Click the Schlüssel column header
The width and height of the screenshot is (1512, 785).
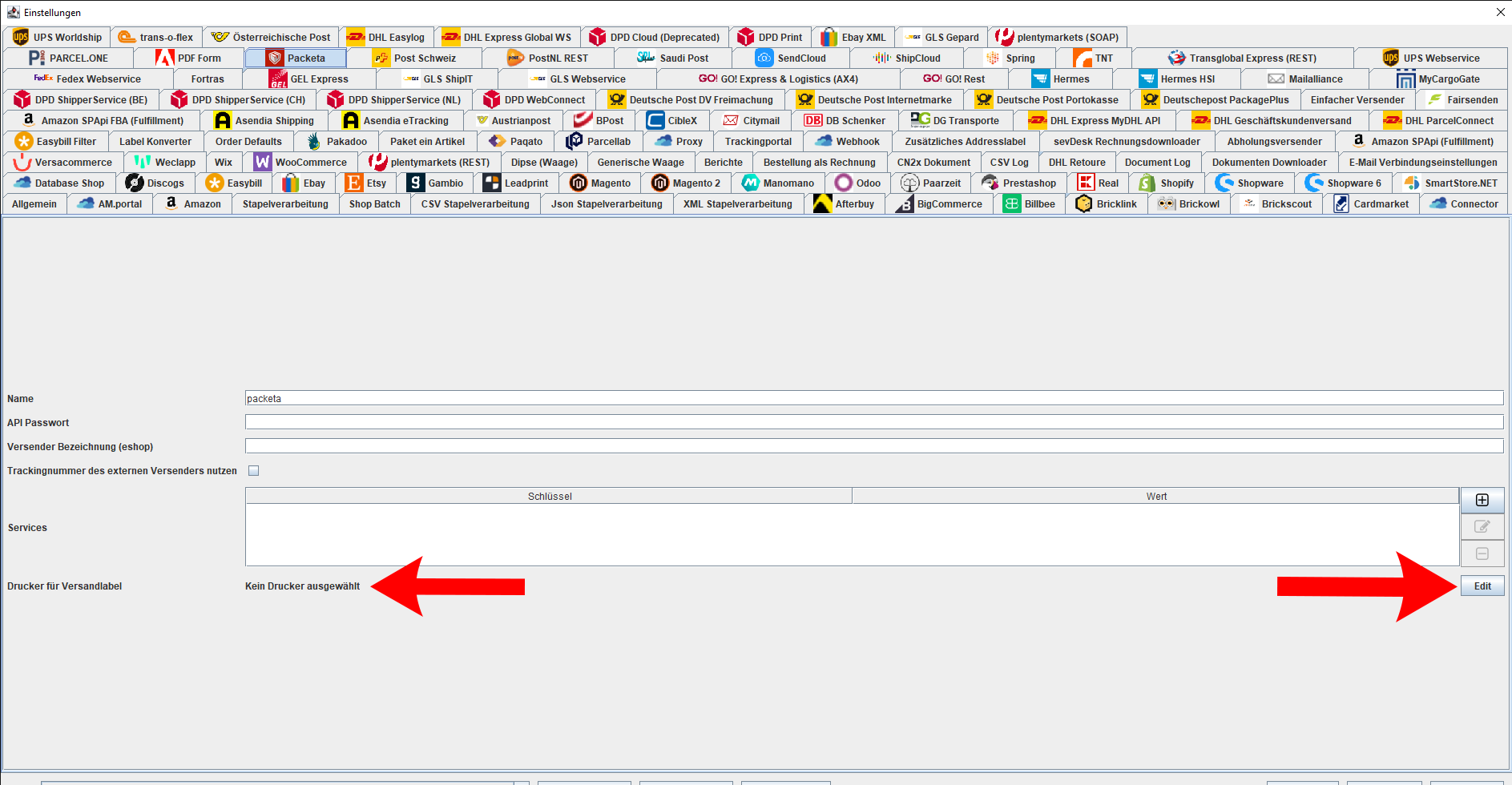(x=549, y=496)
